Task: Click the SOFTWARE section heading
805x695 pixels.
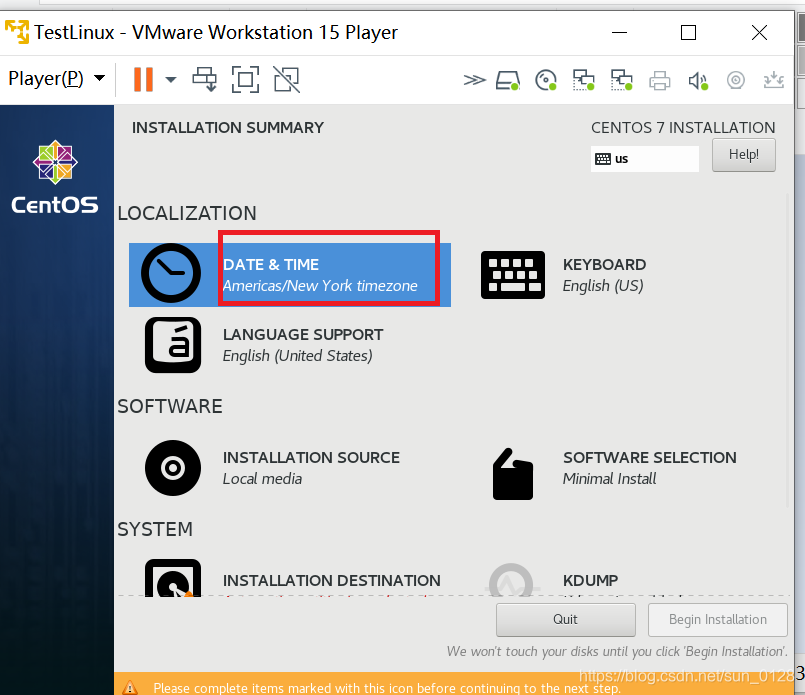Action: pyautogui.click(x=170, y=406)
